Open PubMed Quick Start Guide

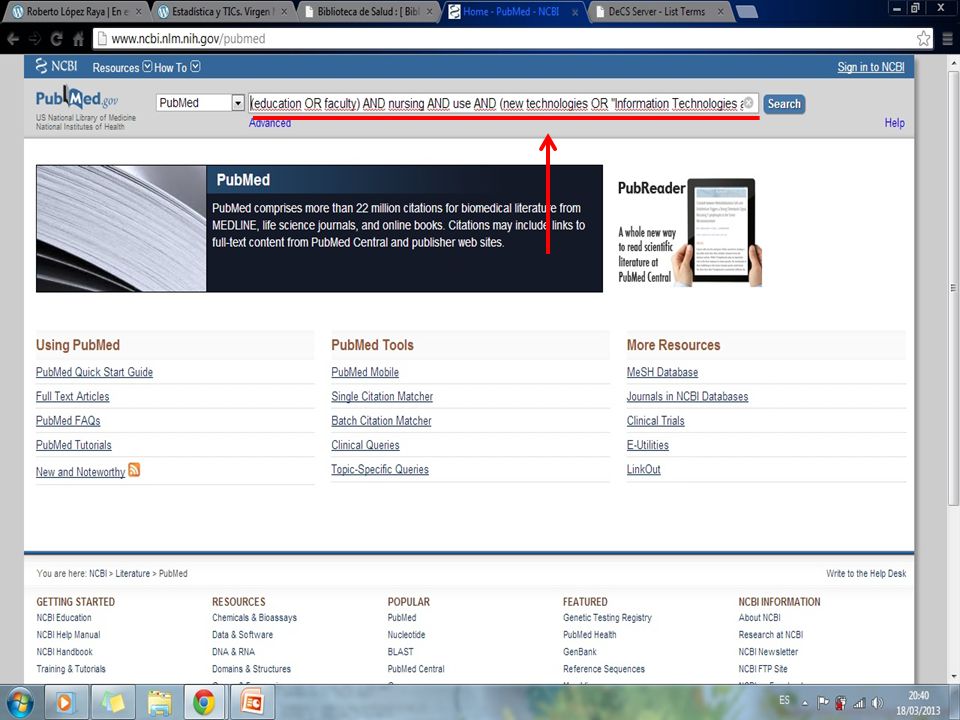(x=94, y=372)
